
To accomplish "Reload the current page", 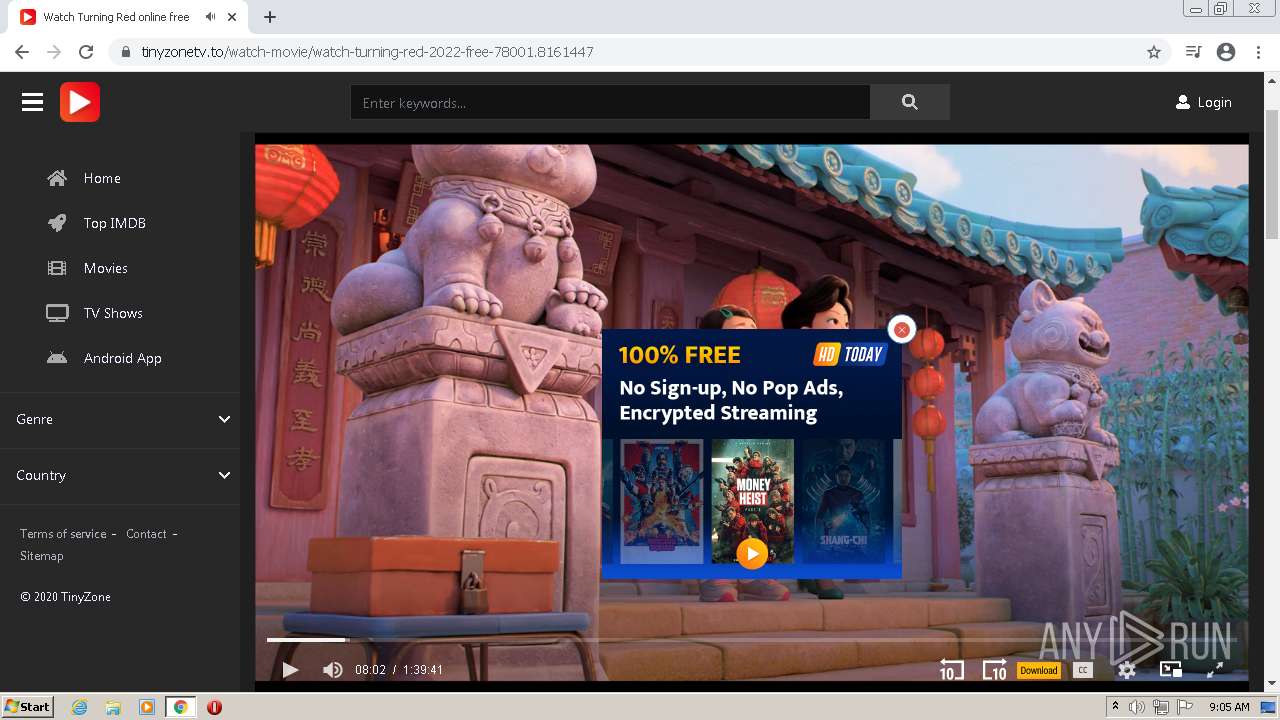I will (86, 52).
